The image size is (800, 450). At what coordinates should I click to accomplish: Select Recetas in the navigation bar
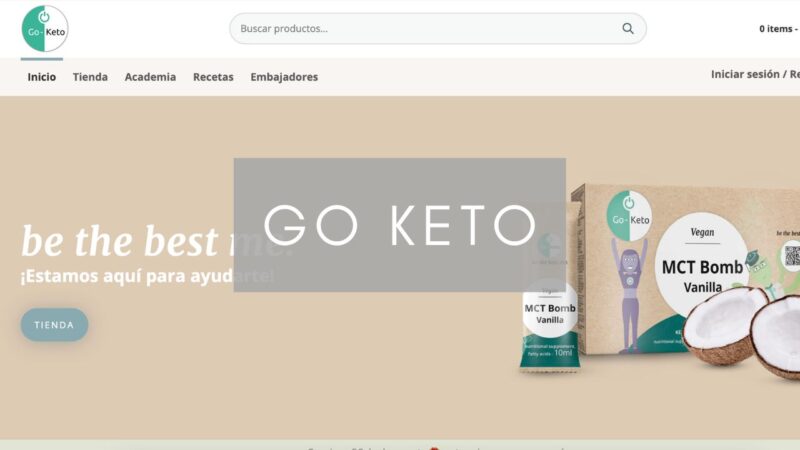(x=213, y=77)
